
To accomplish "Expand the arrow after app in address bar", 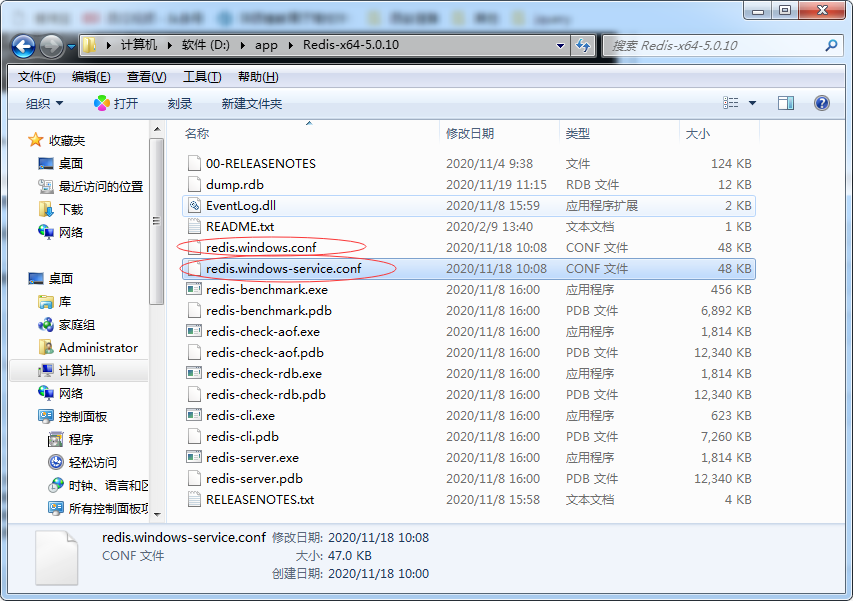I will (x=290, y=45).
